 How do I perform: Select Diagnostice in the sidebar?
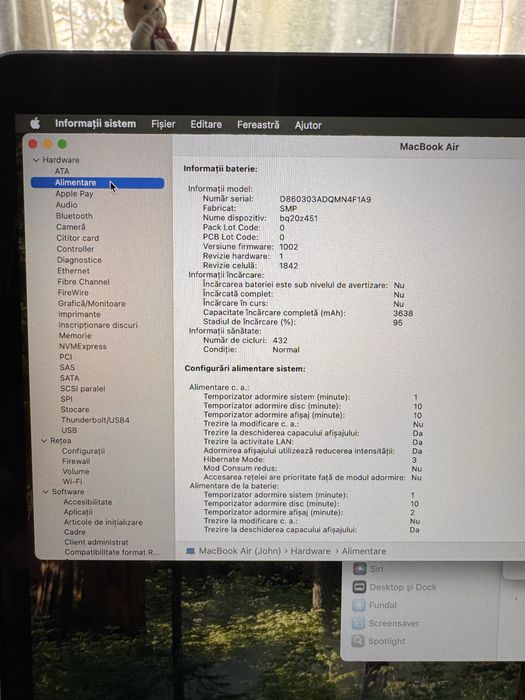[79, 260]
